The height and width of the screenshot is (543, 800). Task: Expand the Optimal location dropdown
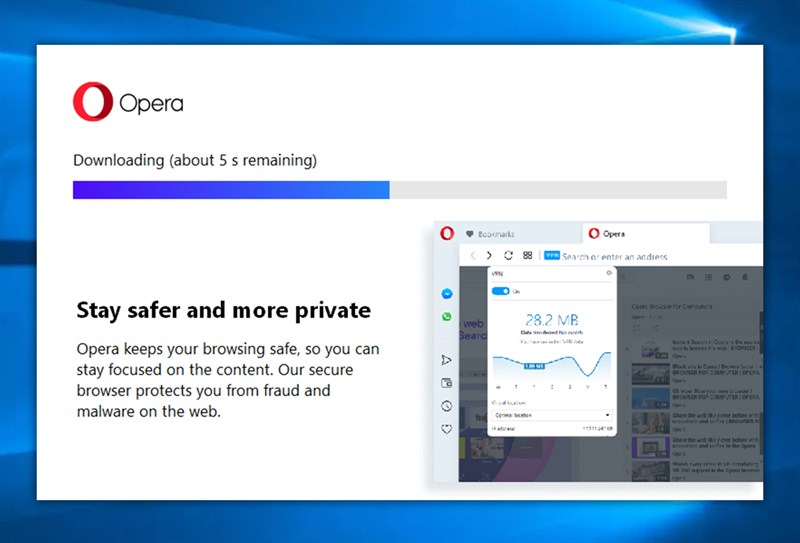click(x=552, y=415)
